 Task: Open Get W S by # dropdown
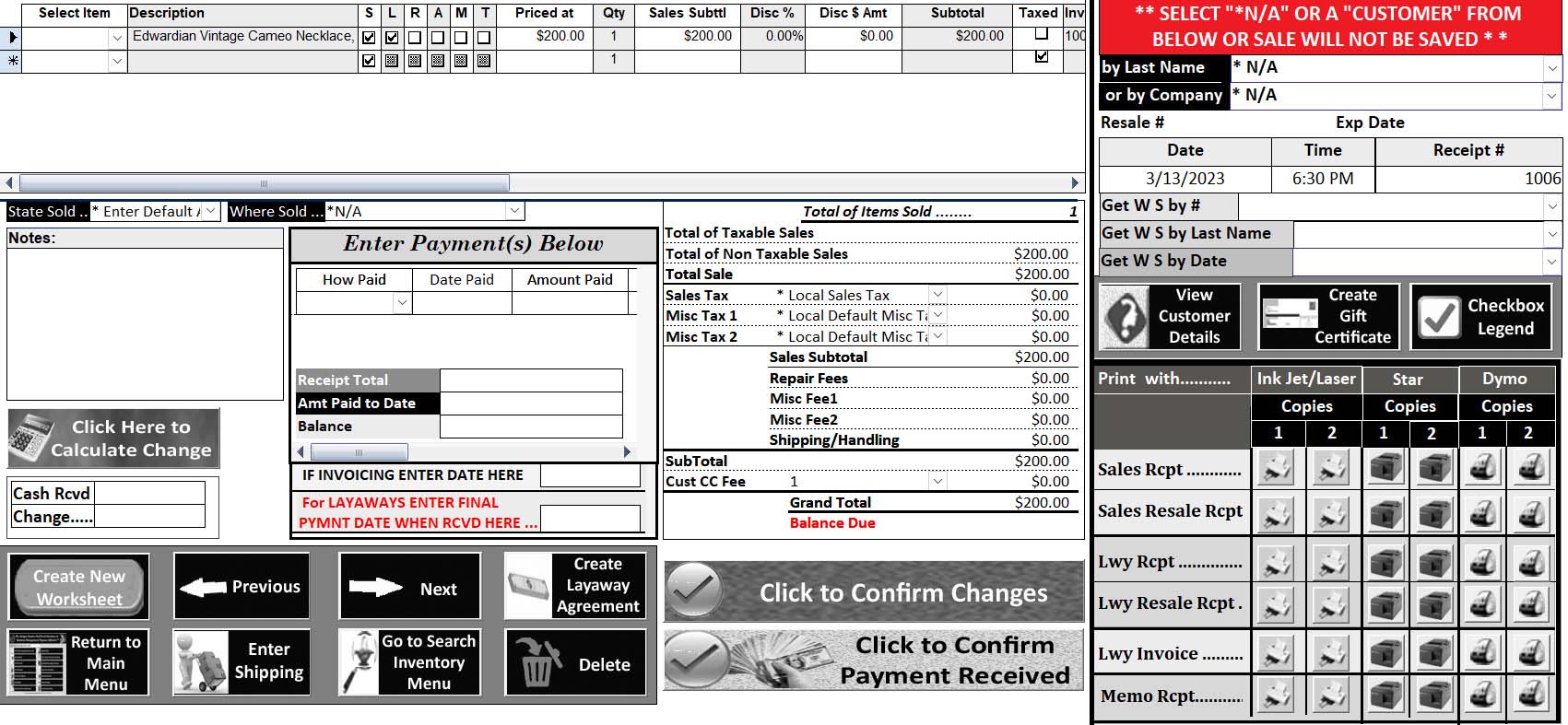click(x=1552, y=207)
